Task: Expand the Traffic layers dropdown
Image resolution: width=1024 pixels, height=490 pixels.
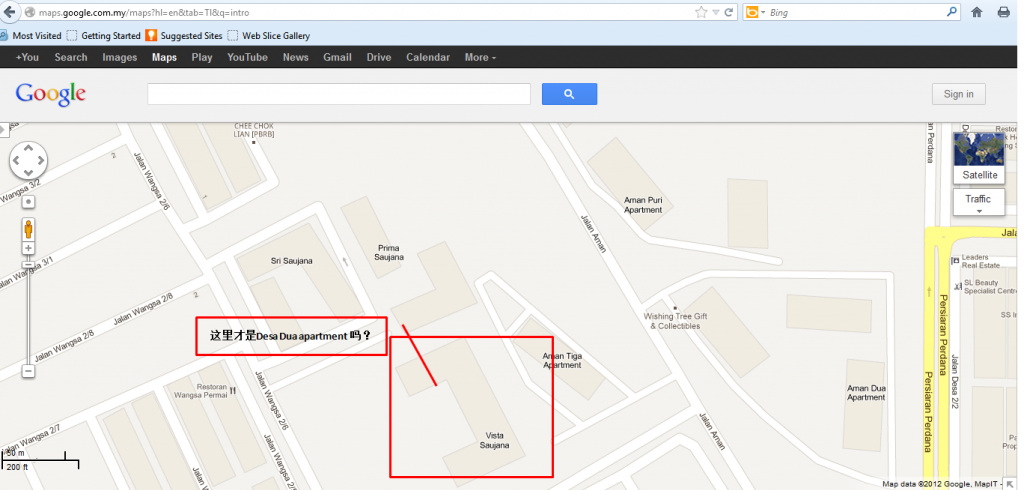Action: tap(979, 203)
